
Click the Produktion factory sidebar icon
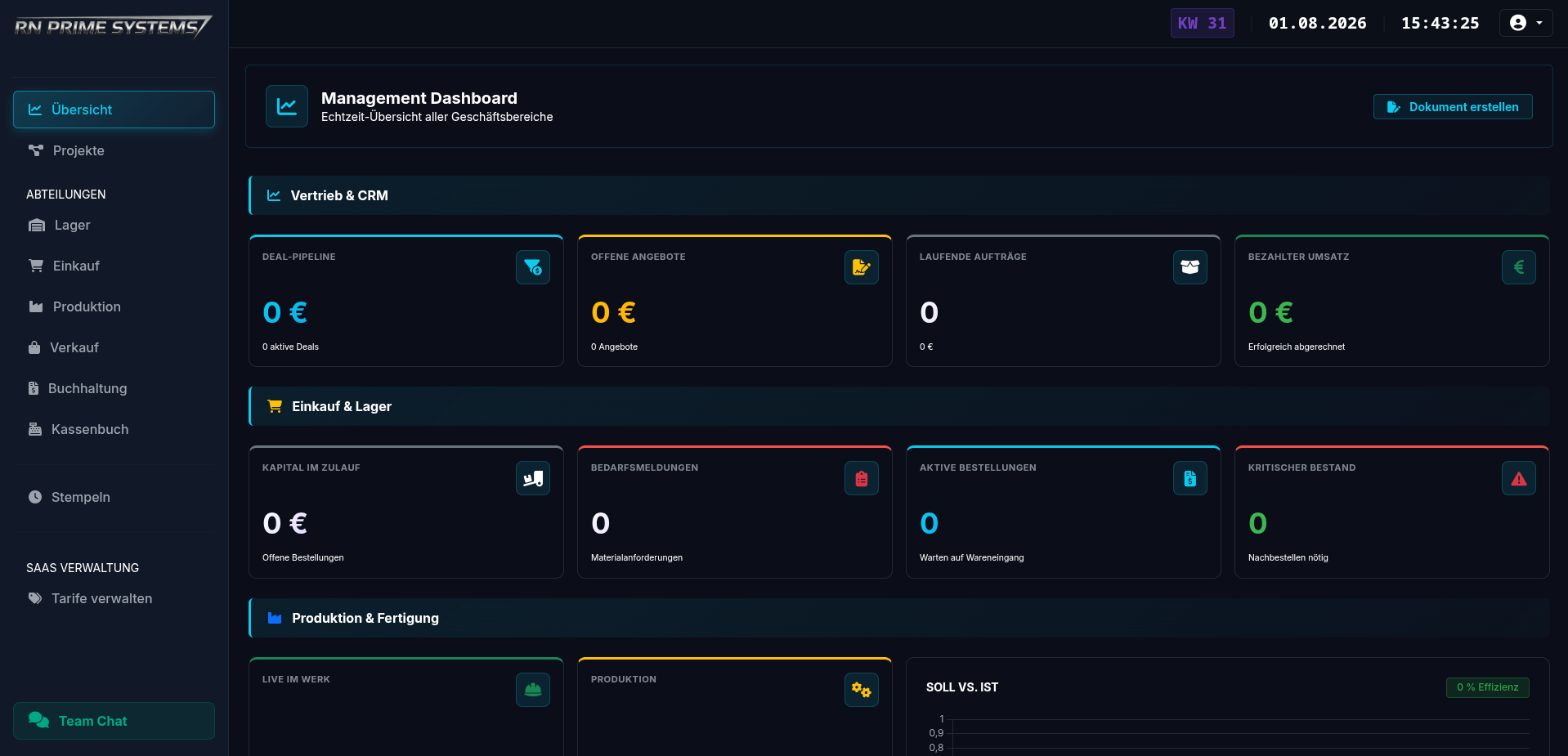(36, 306)
